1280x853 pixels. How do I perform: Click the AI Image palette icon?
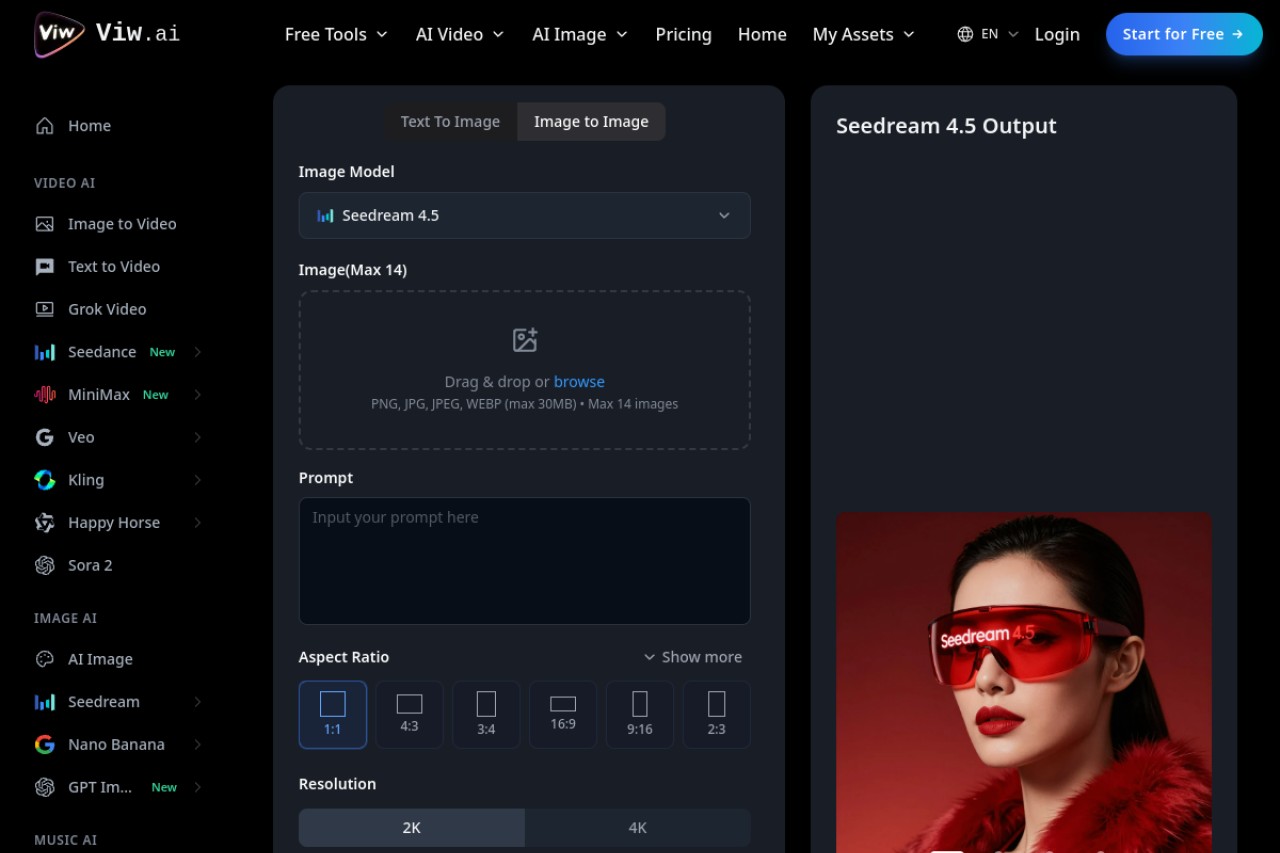(44, 659)
